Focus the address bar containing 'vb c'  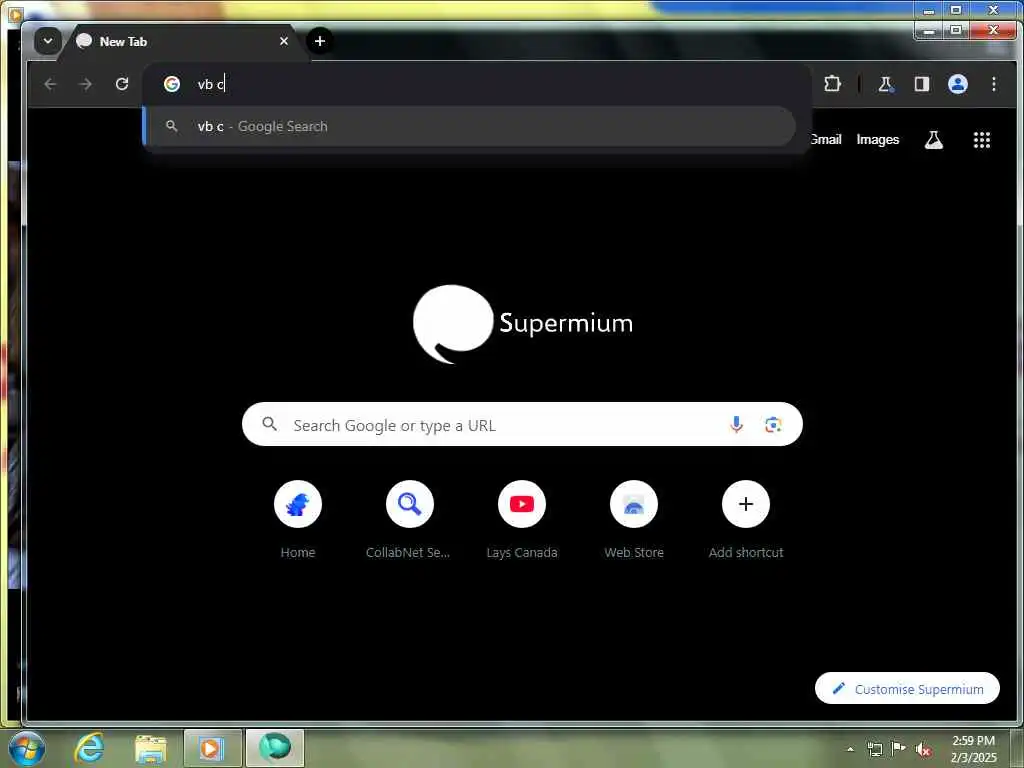(x=477, y=84)
